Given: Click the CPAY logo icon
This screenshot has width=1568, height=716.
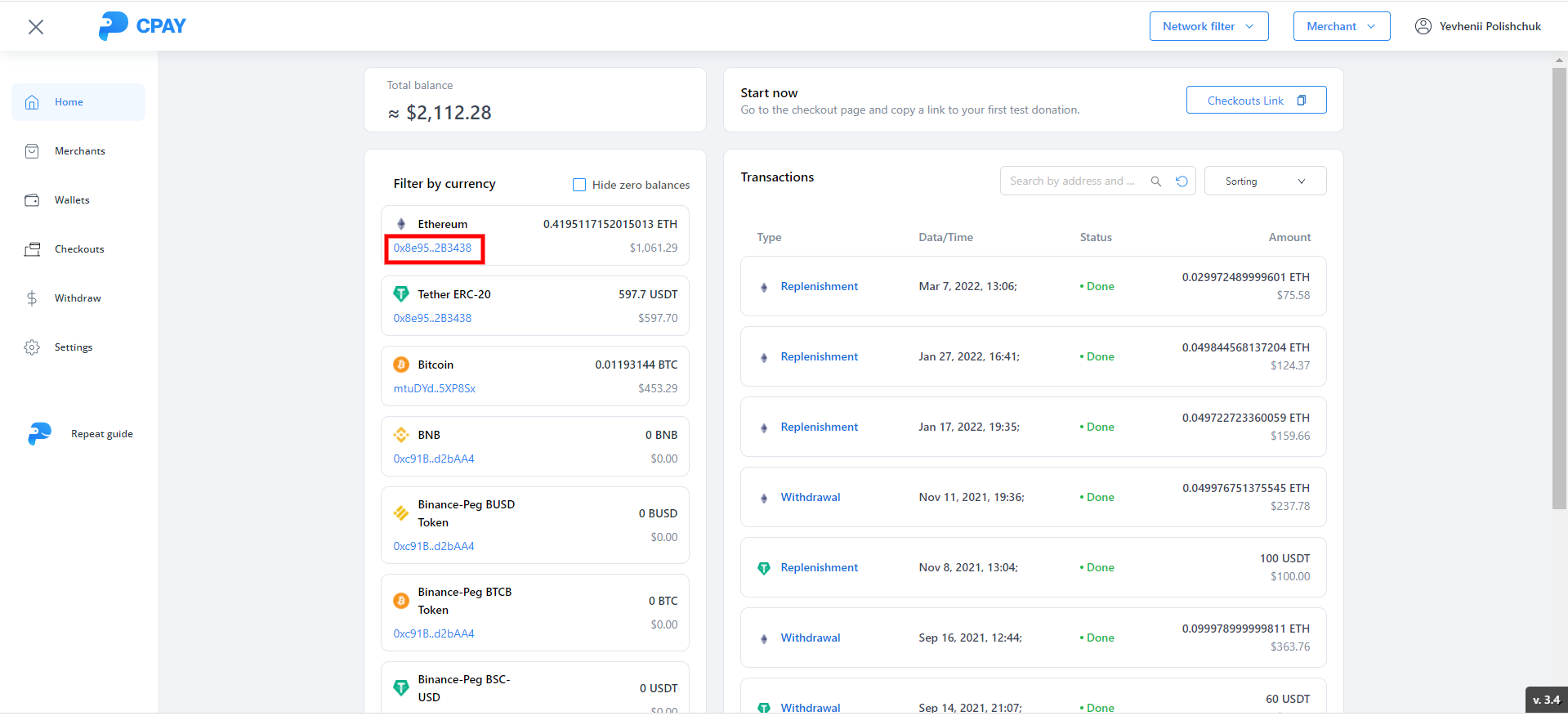Looking at the screenshot, I should [113, 26].
